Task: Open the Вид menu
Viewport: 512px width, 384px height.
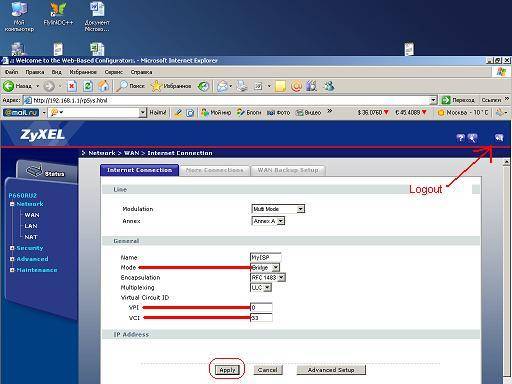Action: click(56, 72)
